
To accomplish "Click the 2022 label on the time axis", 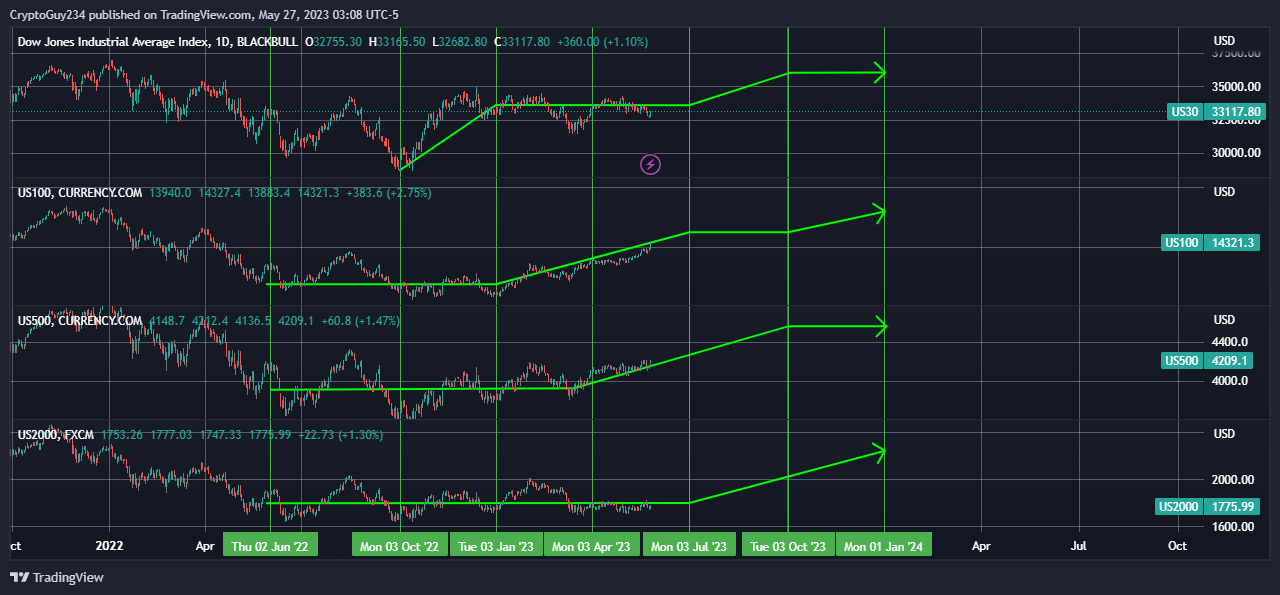I will (x=109, y=546).
